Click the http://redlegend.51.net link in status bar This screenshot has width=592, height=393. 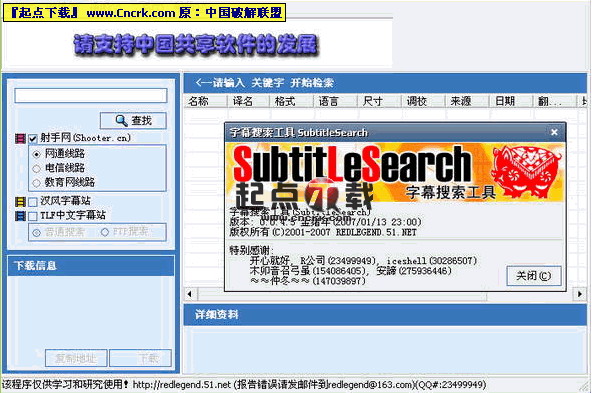click(x=182, y=385)
